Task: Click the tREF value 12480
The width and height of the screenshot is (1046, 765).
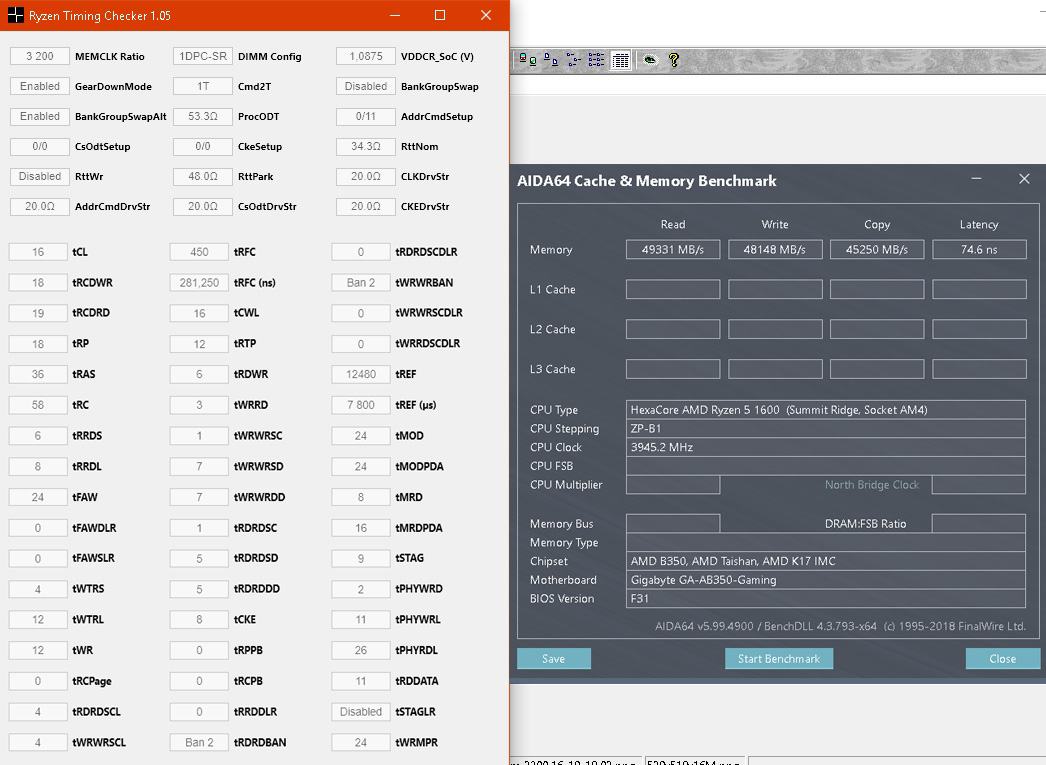Action: pyautogui.click(x=361, y=374)
